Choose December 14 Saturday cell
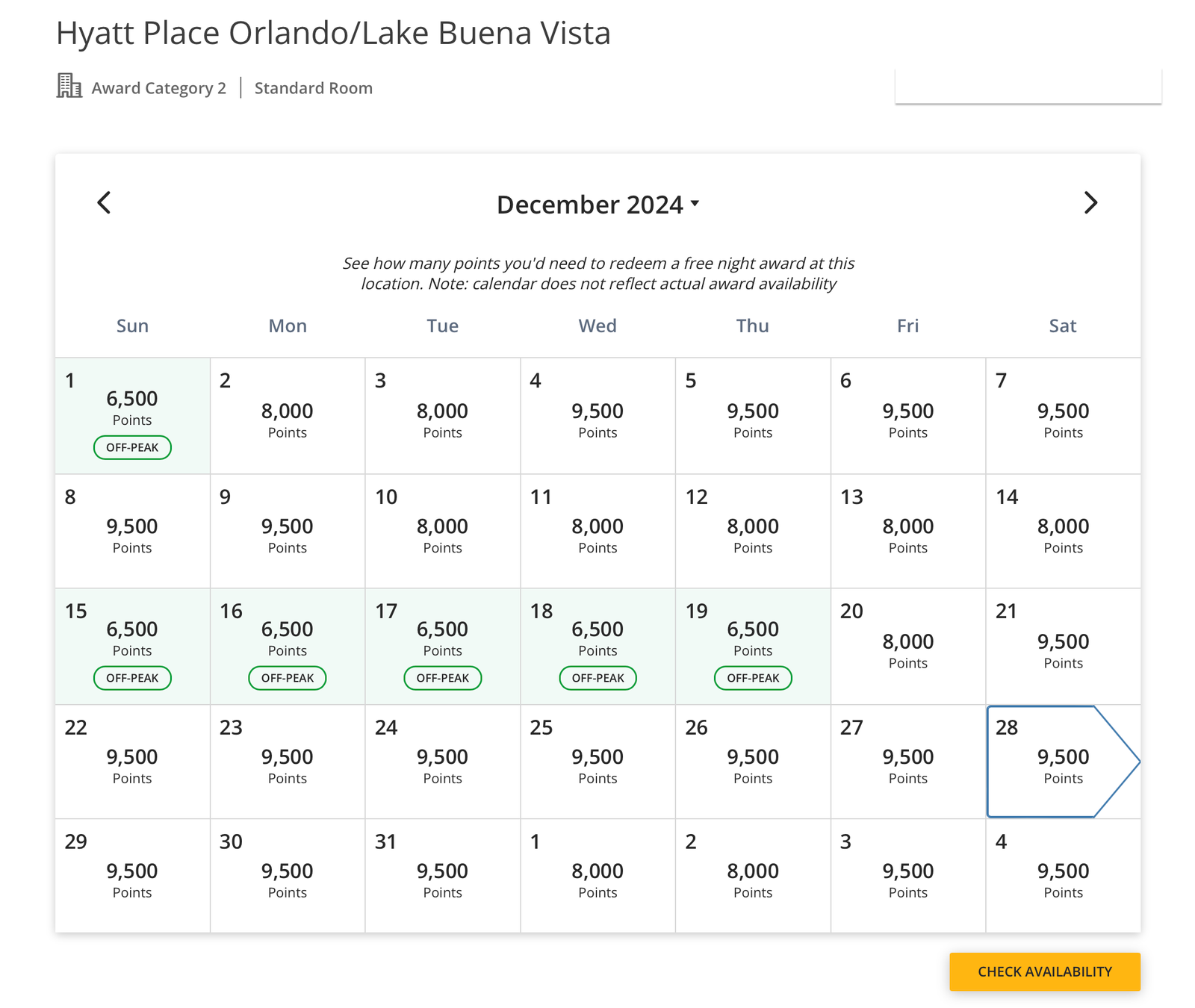Image resolution: width=1195 pixels, height=1008 pixels. pos(1063,531)
